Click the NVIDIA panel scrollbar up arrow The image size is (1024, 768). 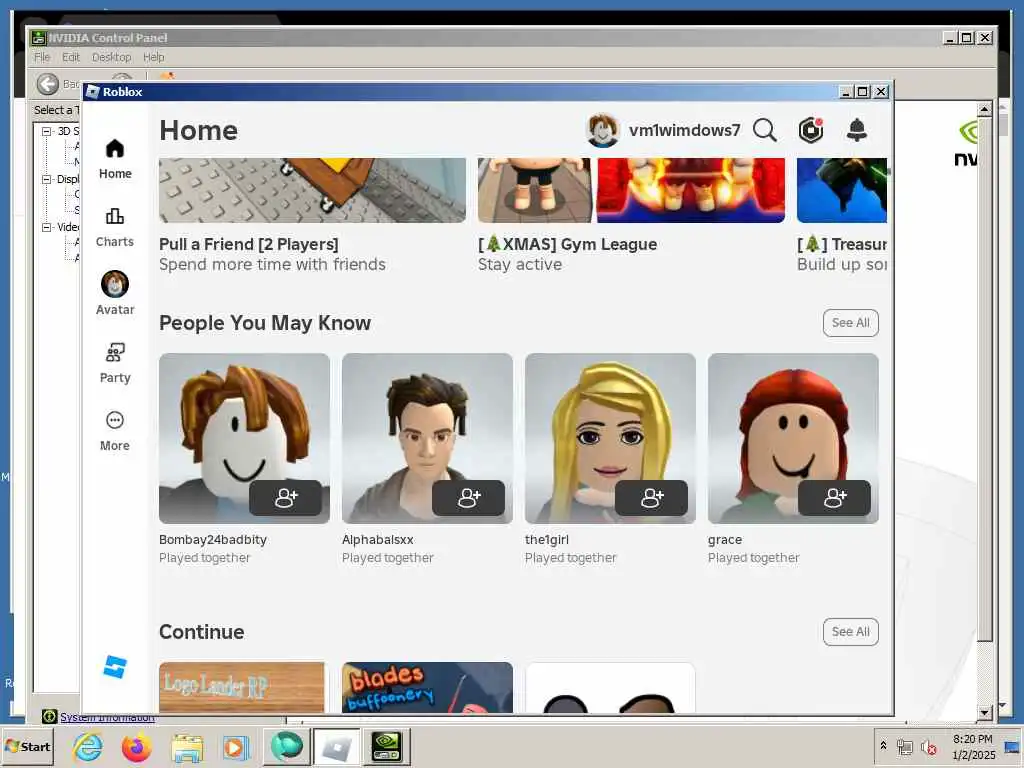[x=984, y=108]
